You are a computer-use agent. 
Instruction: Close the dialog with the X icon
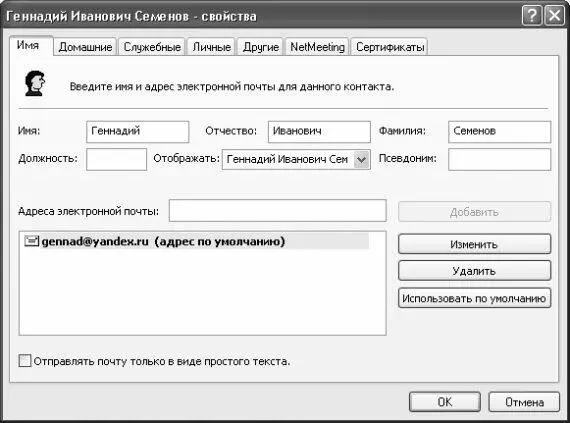coord(555,16)
